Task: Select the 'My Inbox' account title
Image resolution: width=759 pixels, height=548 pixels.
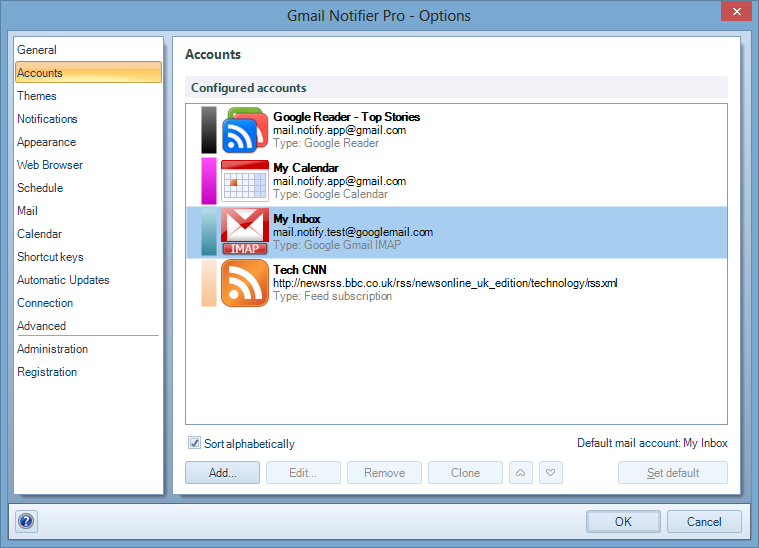Action: 297,219
